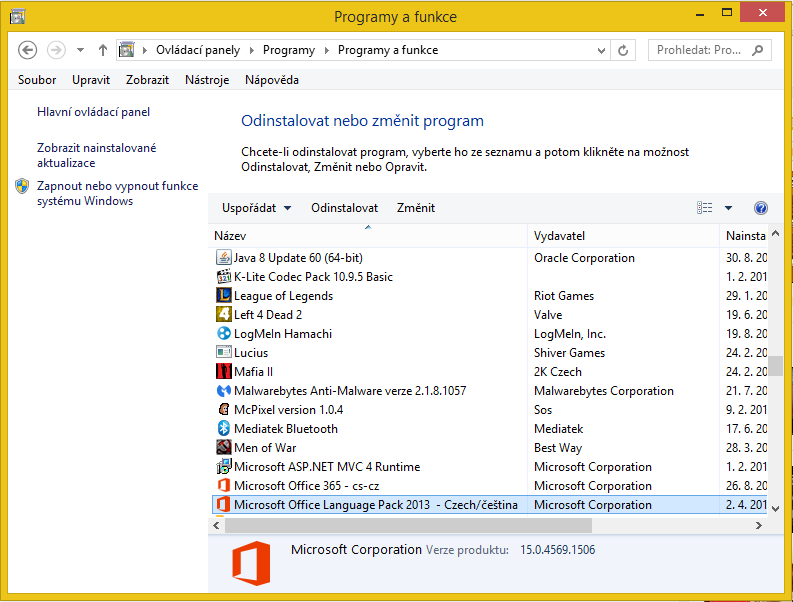Click the horizontal scrollbar right arrow
Screen dimensions: 793x602
[759, 526]
